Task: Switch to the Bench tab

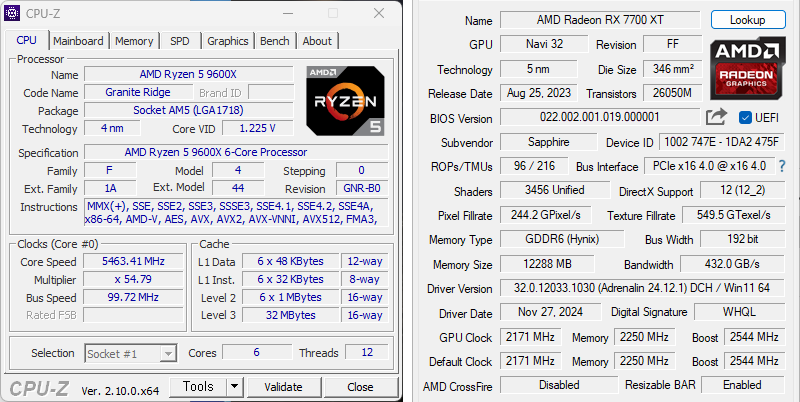Action: click(x=274, y=41)
